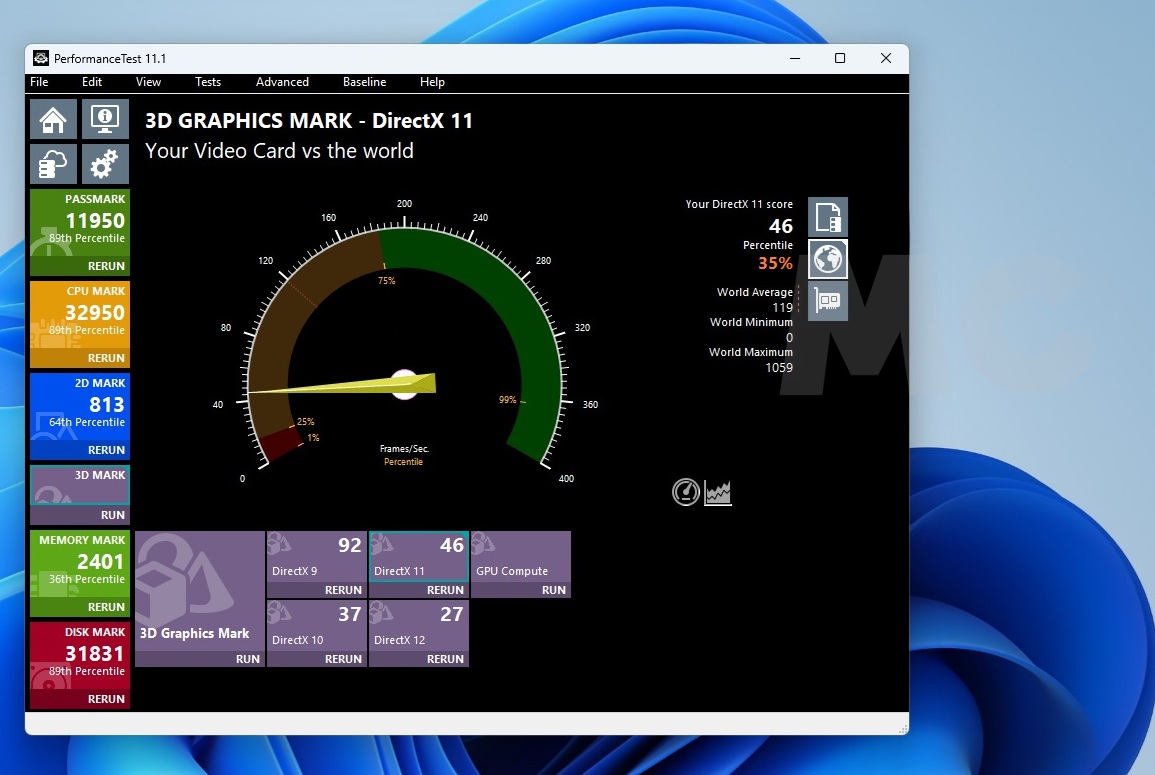Click the DirectX 11 tile score 46
Screen dimensions: 1155x775
click(452, 545)
